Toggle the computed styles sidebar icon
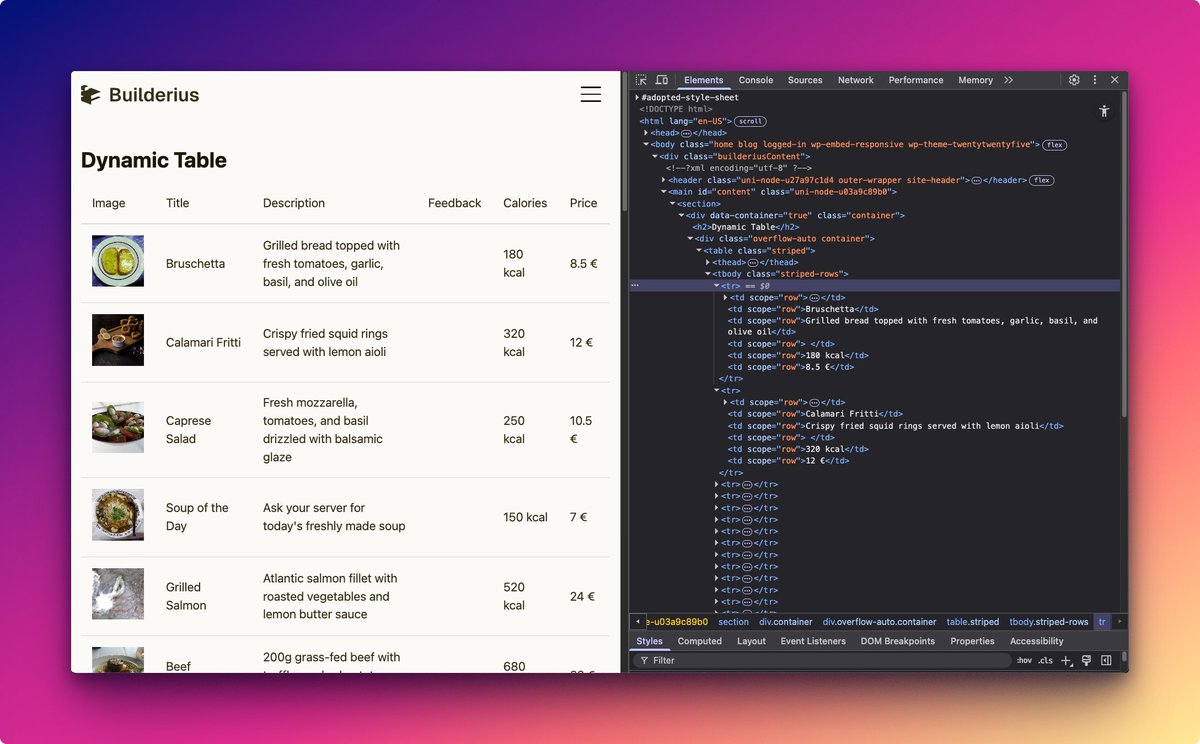This screenshot has height=744, width=1200. click(x=1106, y=660)
